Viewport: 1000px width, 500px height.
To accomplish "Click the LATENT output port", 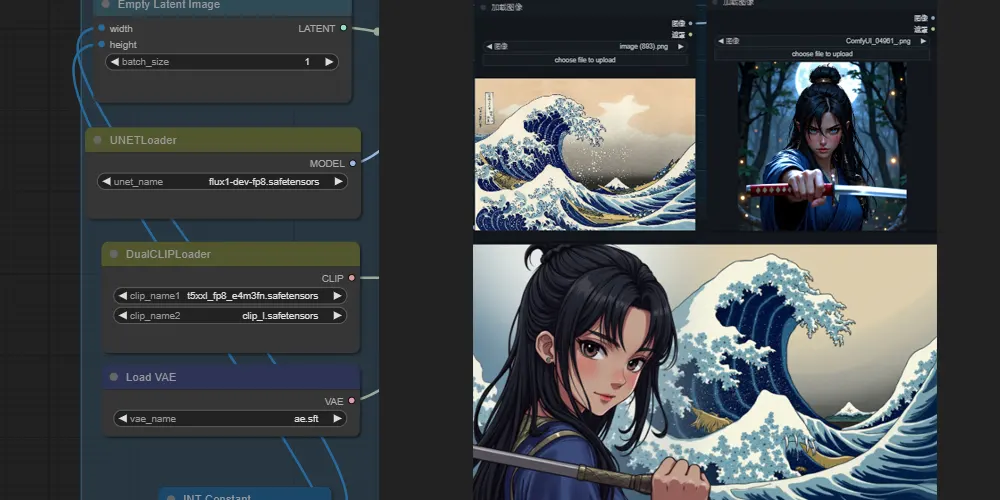I will pyautogui.click(x=344, y=28).
